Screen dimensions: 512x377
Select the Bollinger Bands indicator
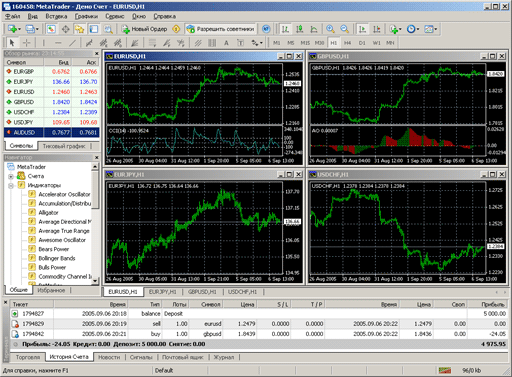coord(57,258)
